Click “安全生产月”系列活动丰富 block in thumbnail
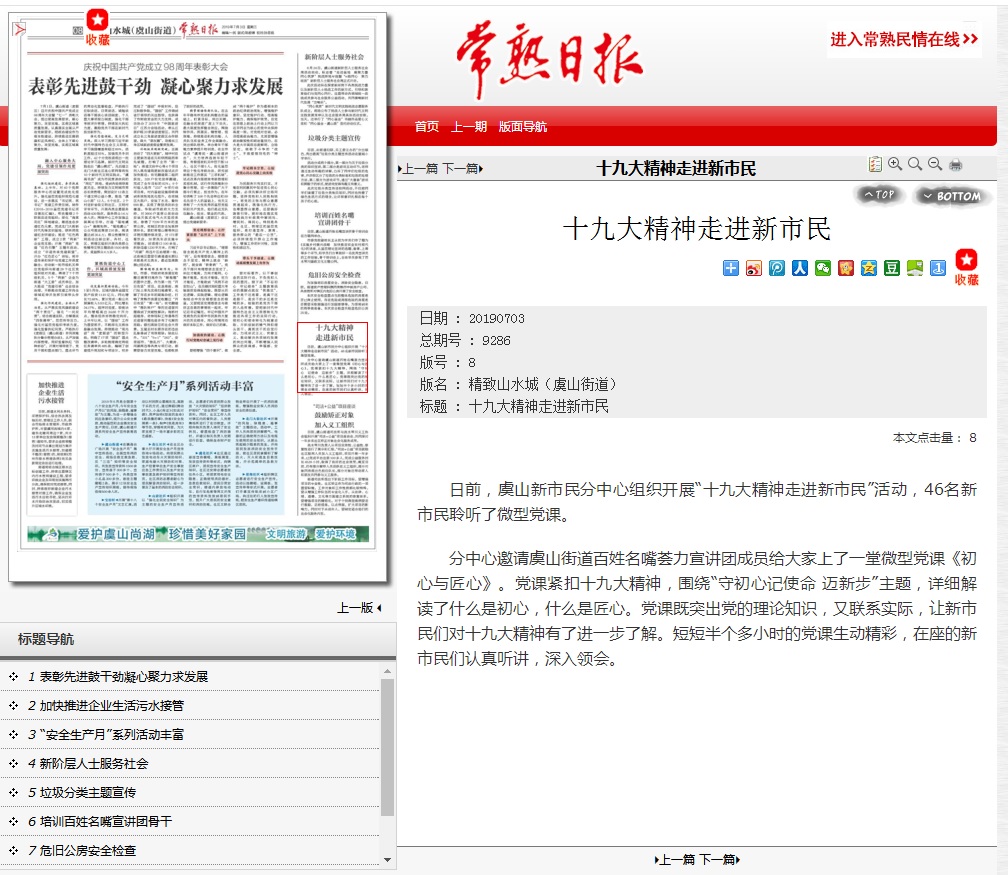The height and width of the screenshot is (875, 1008). 186,445
